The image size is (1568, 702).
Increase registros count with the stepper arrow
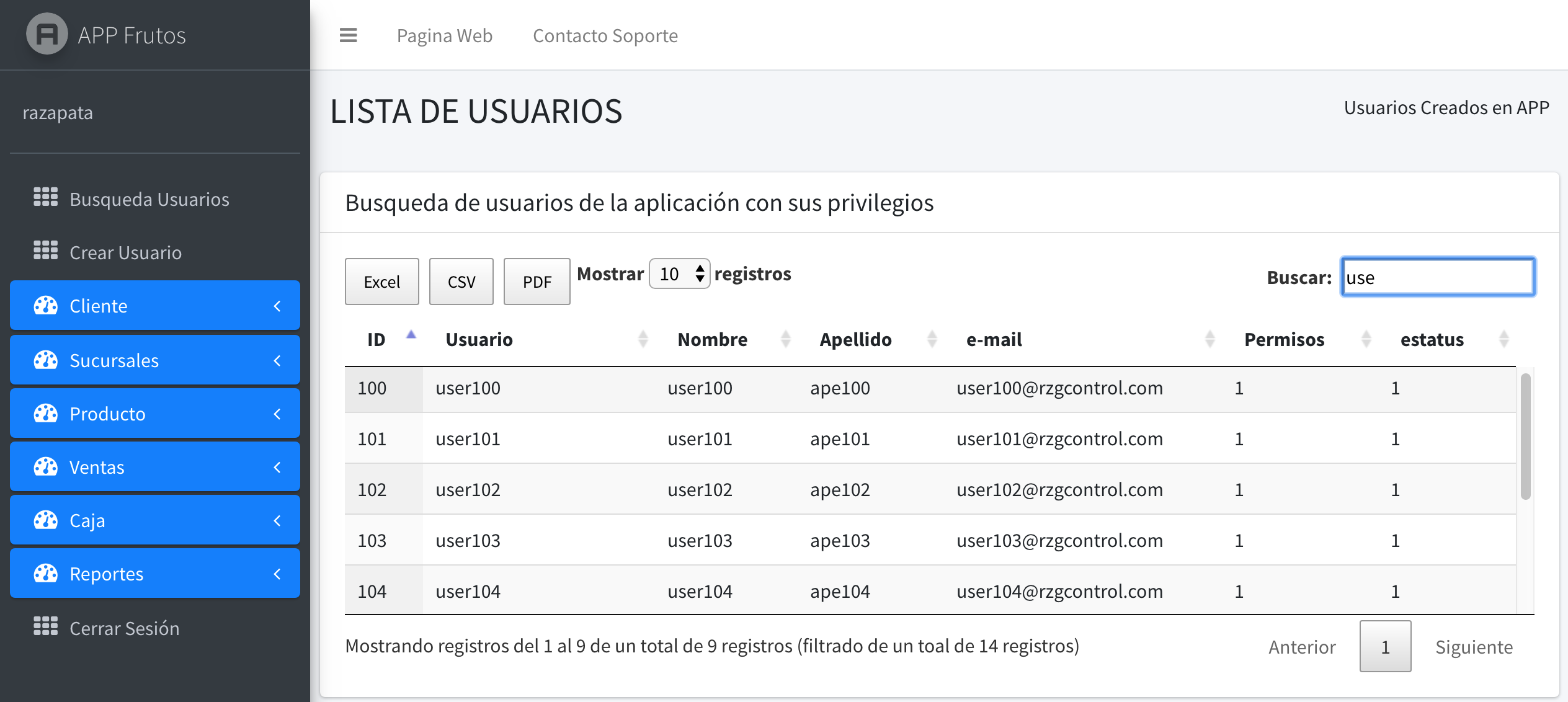pyautogui.click(x=699, y=268)
